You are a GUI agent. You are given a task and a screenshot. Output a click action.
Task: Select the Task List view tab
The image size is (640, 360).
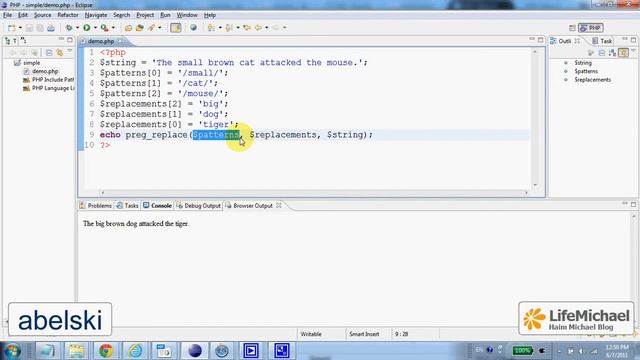pyautogui.click(x=602, y=41)
